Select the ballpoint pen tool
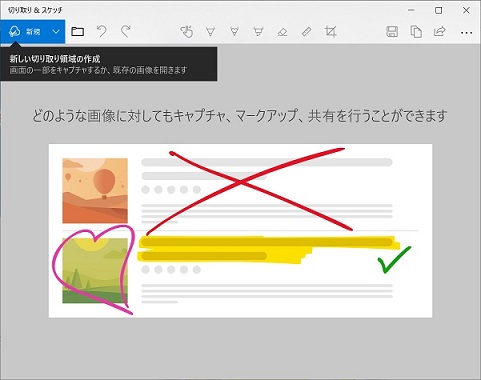481x380 pixels. pos(210,32)
